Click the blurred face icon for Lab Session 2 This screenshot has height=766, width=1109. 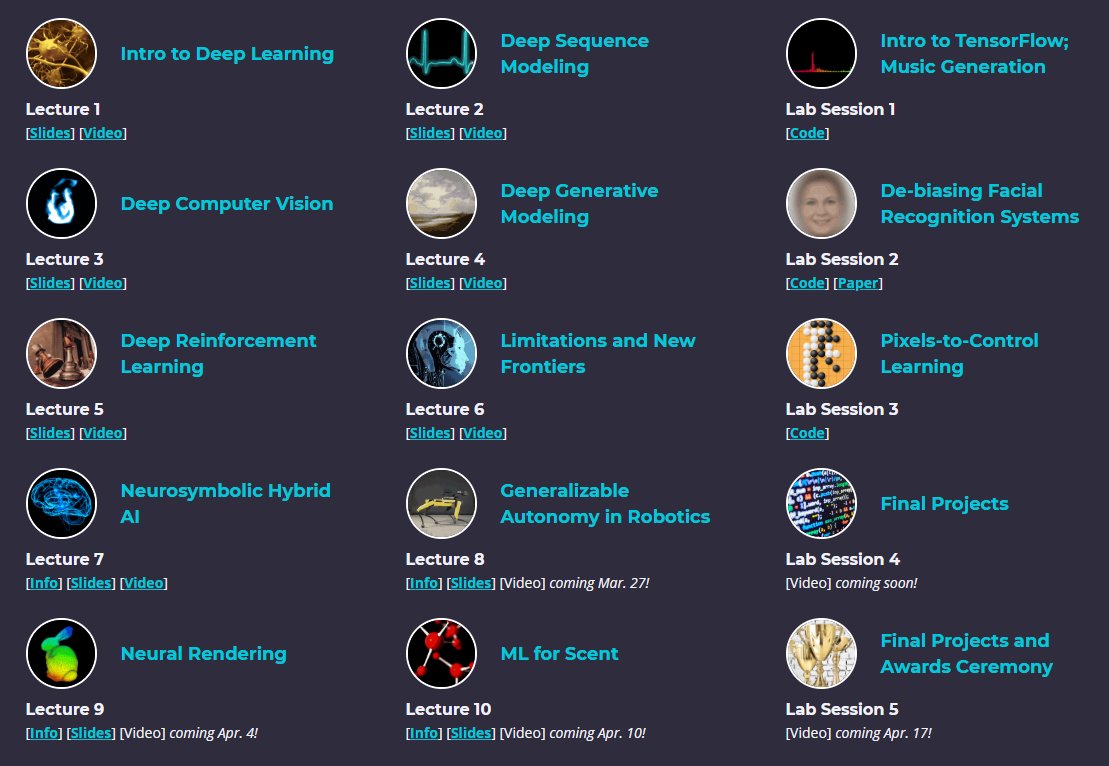[821, 204]
